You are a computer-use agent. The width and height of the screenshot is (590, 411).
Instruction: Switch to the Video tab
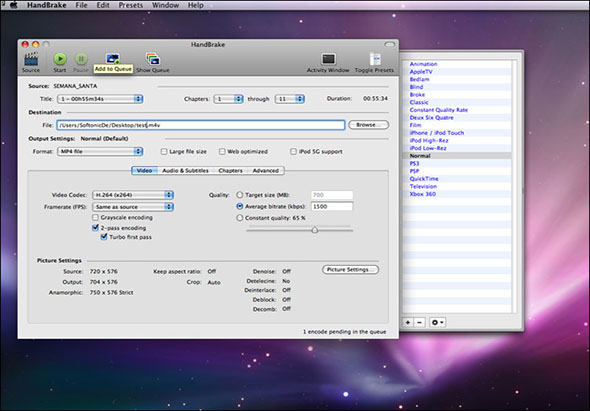tap(144, 170)
